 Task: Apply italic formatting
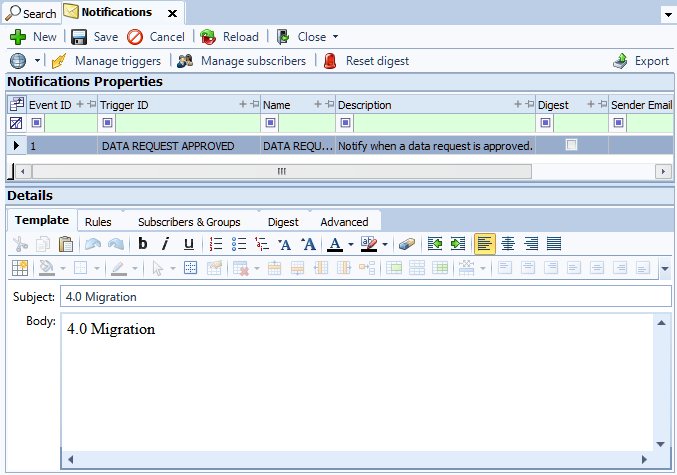(165, 244)
